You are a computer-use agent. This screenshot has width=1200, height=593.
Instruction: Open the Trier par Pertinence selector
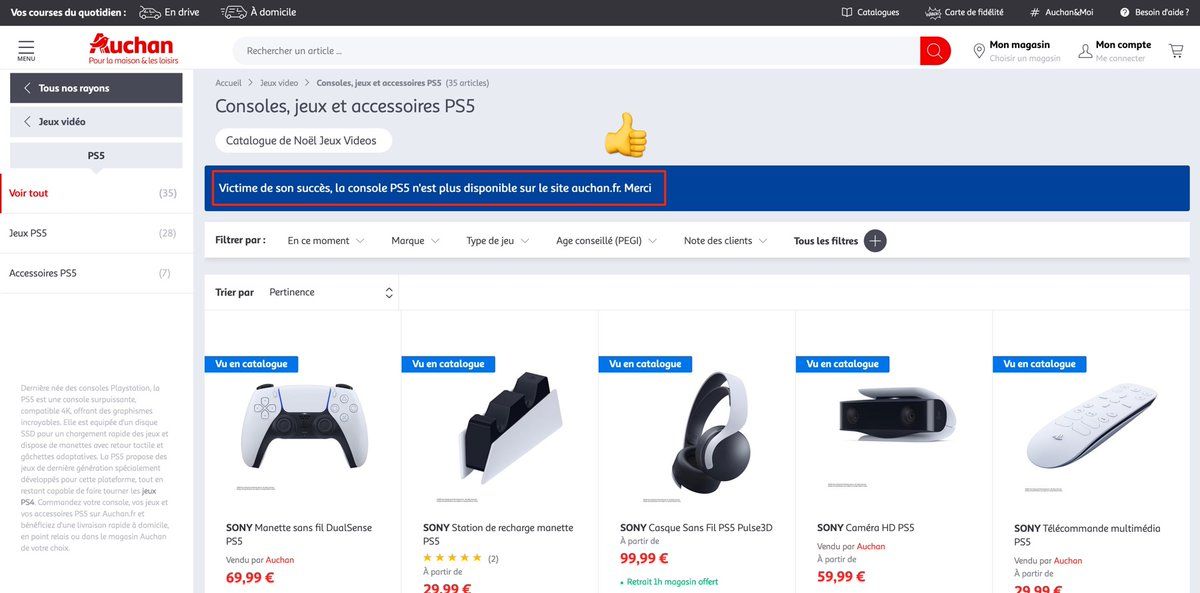point(331,292)
